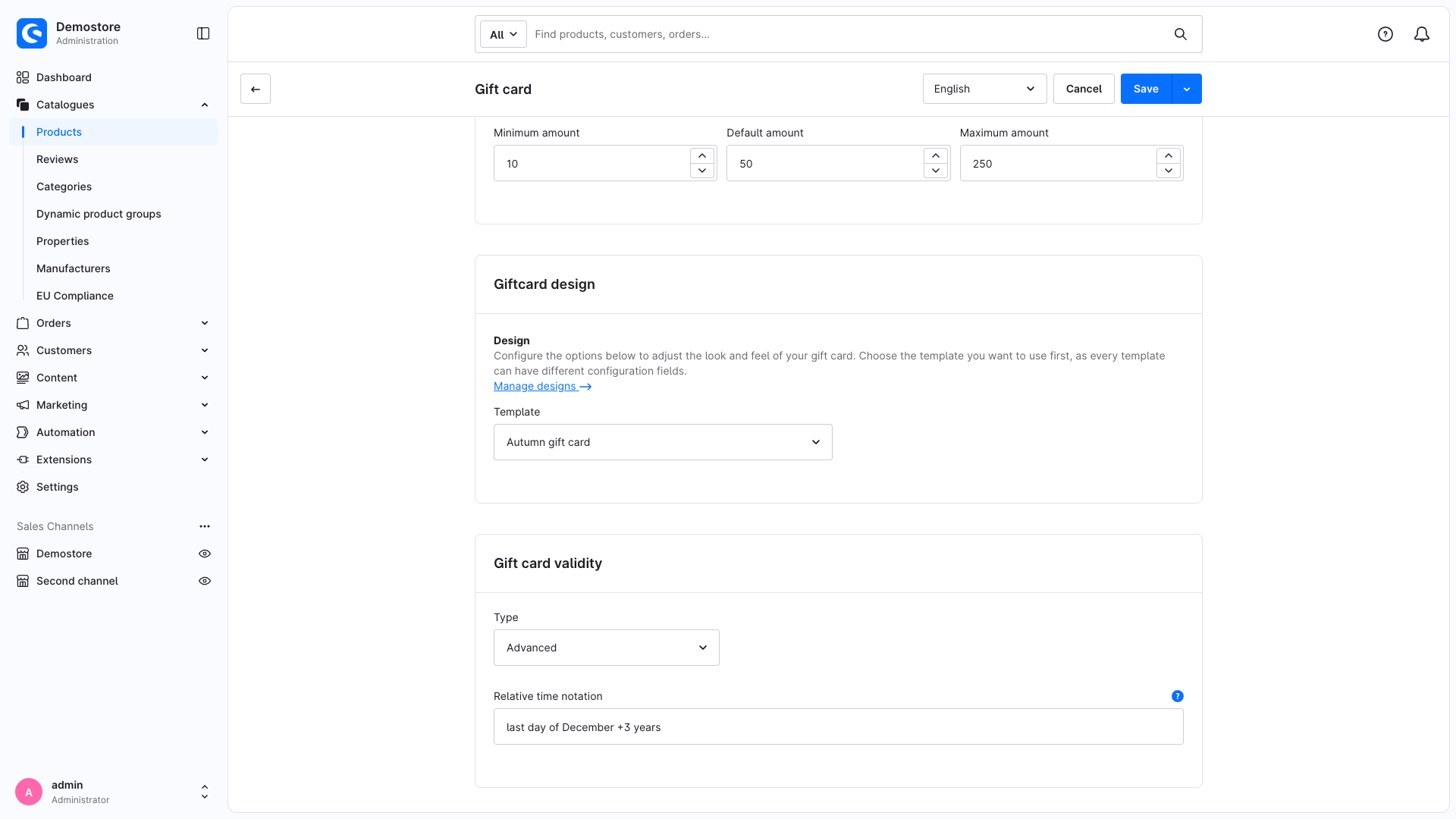Open Properties in the sidebar
The width and height of the screenshot is (1456, 819).
(x=63, y=241)
